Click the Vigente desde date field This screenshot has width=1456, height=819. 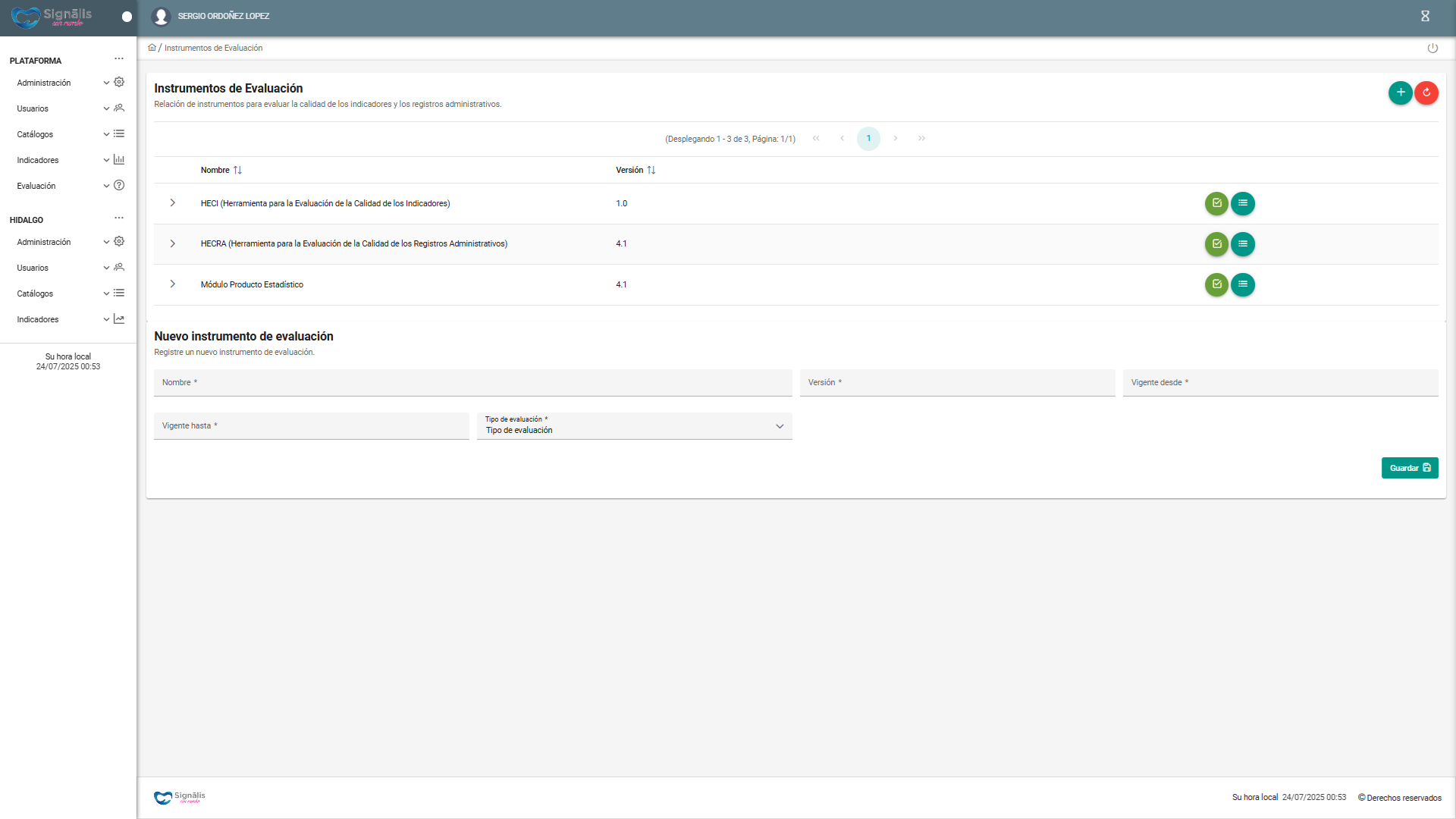click(x=1279, y=383)
